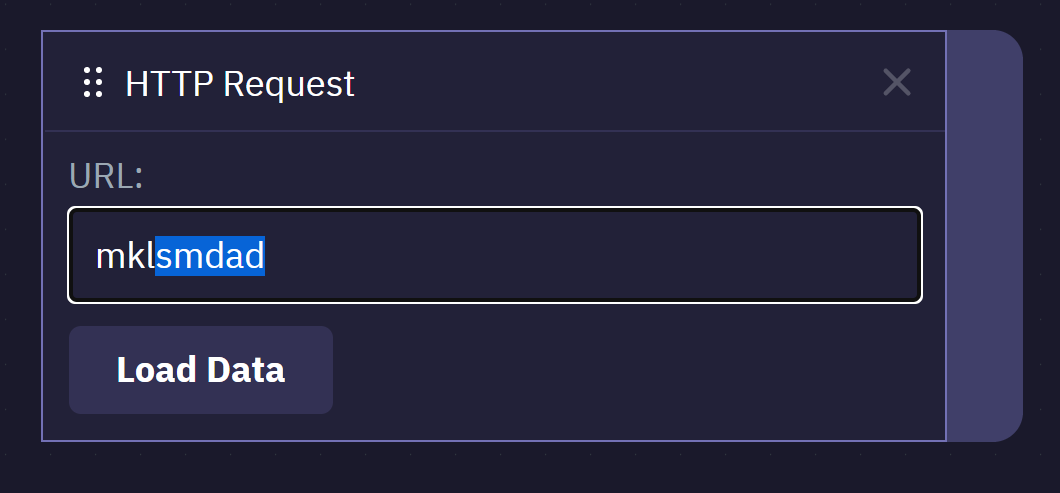The height and width of the screenshot is (493, 1060).
Task: Click the purple connector handle on the node's right
Action: click(984, 236)
